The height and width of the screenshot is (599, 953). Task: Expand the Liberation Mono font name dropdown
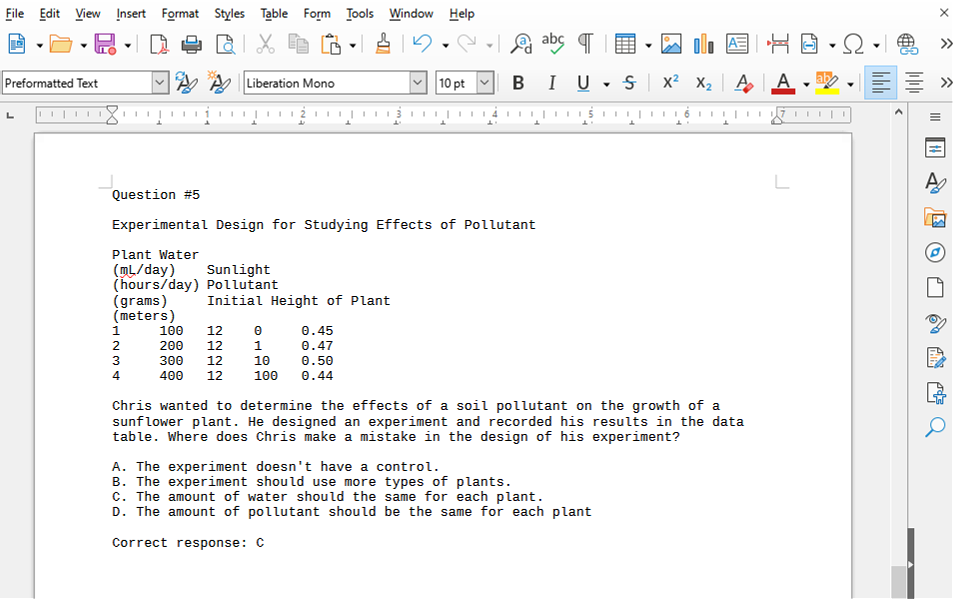coord(418,83)
